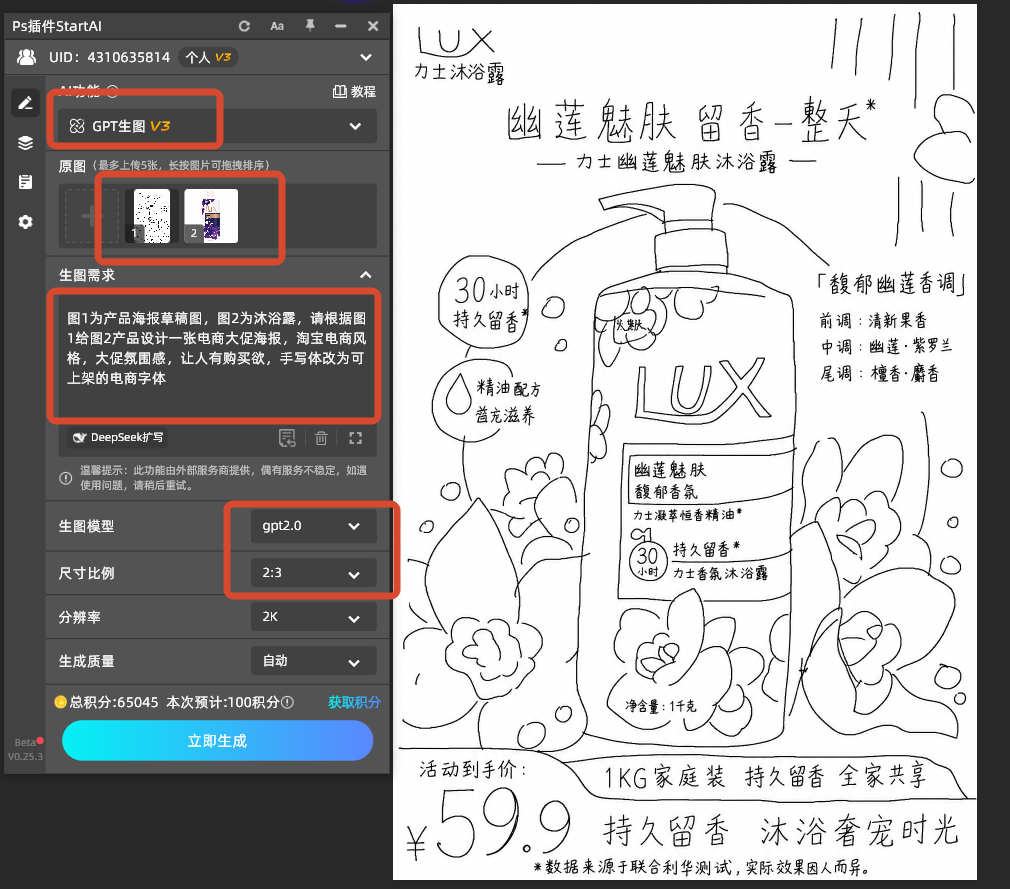
Task: Close the Ps插件StartAI panel
Action: [373, 26]
